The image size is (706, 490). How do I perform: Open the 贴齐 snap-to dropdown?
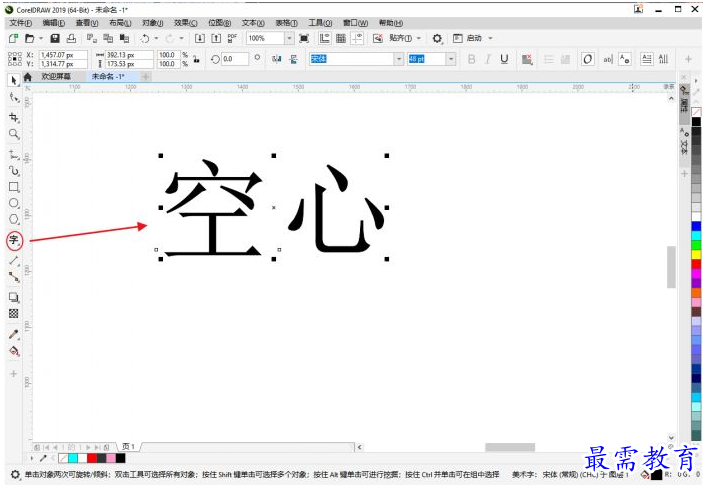coord(419,38)
